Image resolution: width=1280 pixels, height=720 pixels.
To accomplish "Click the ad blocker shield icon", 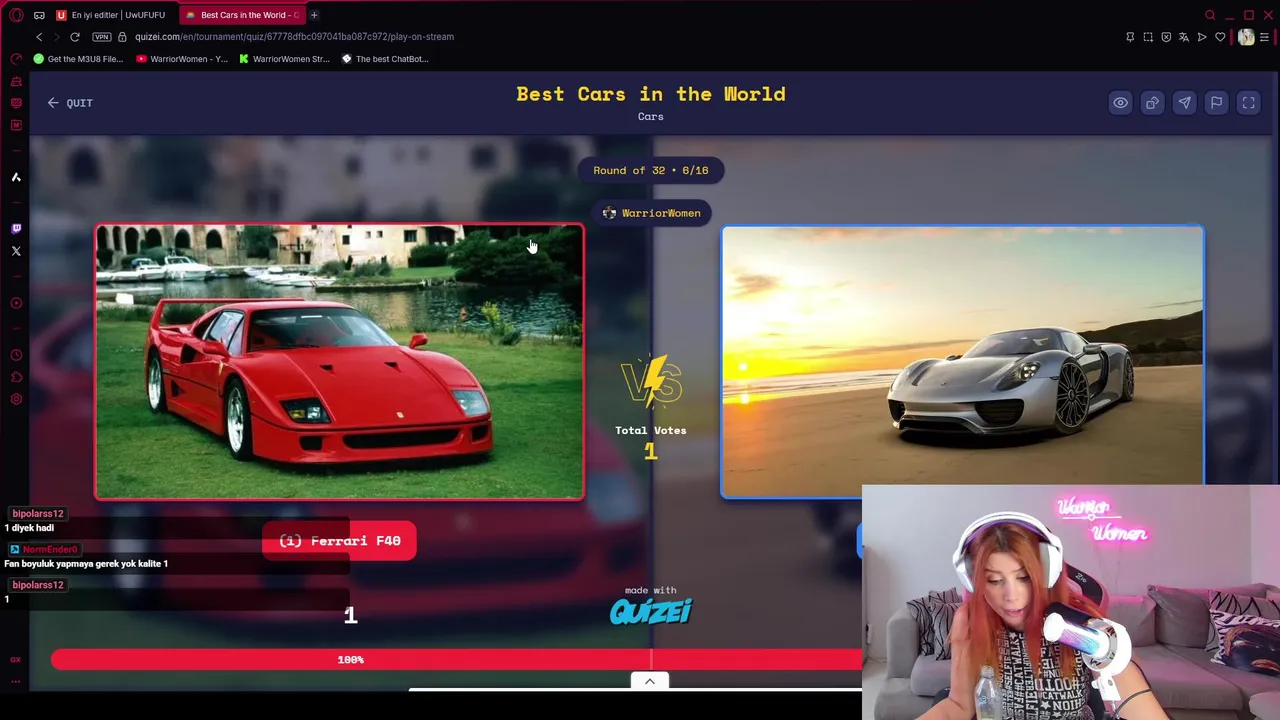I will (x=1166, y=37).
